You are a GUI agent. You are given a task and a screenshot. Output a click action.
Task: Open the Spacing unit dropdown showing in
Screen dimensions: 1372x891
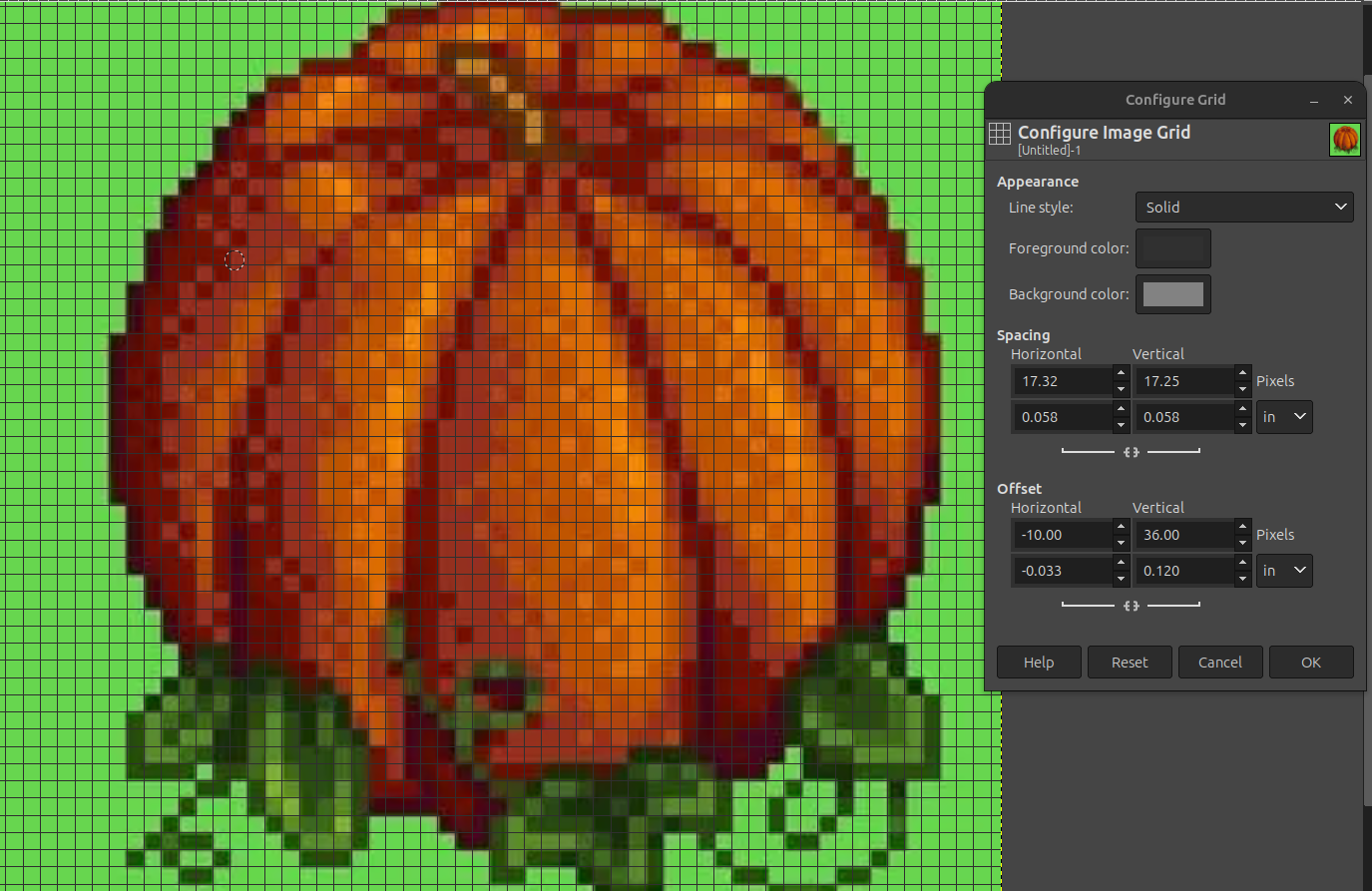[x=1284, y=417]
